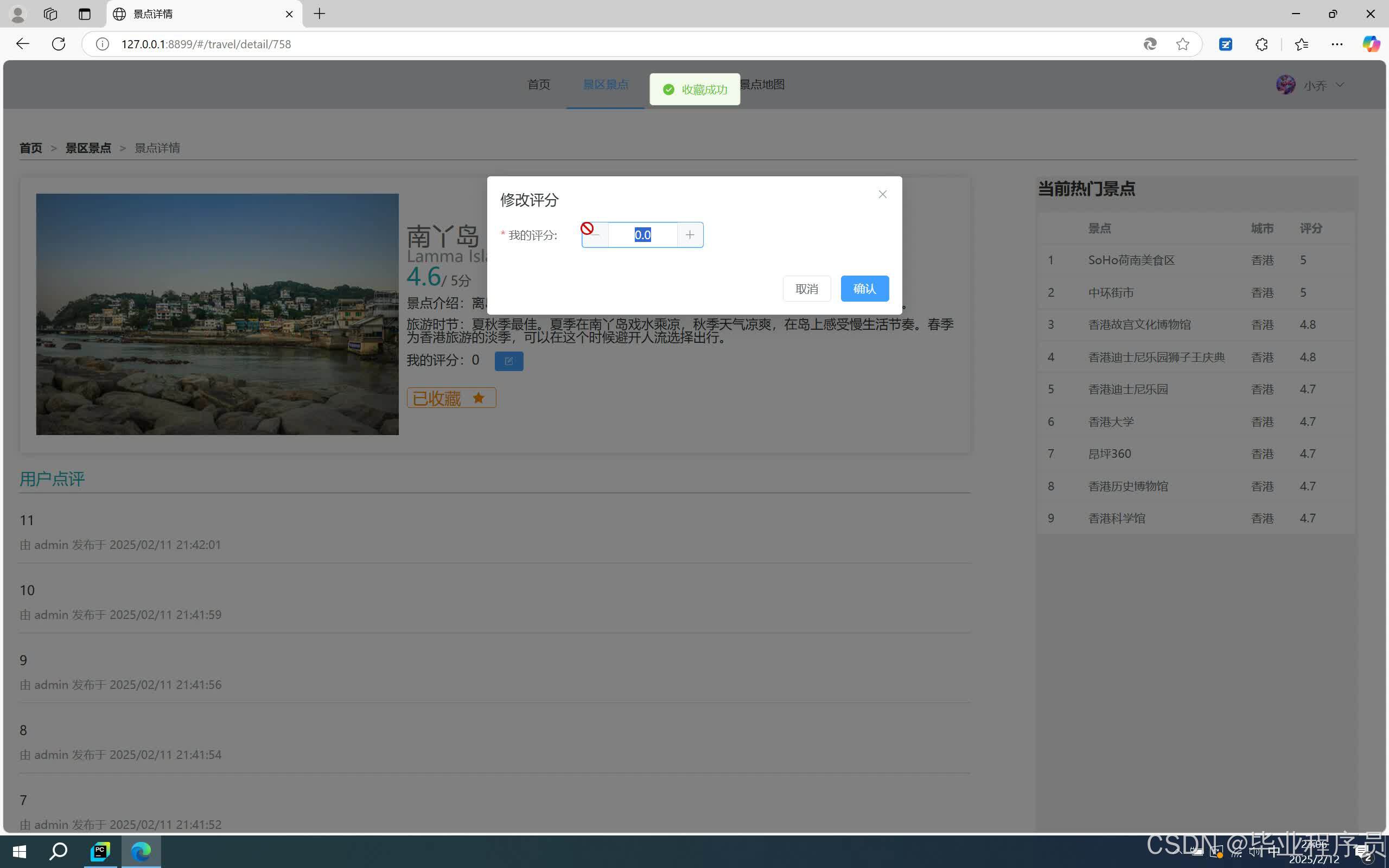Click the blue extension icon in toolbar
The width and height of the screenshot is (1389, 868).
[x=1226, y=44]
